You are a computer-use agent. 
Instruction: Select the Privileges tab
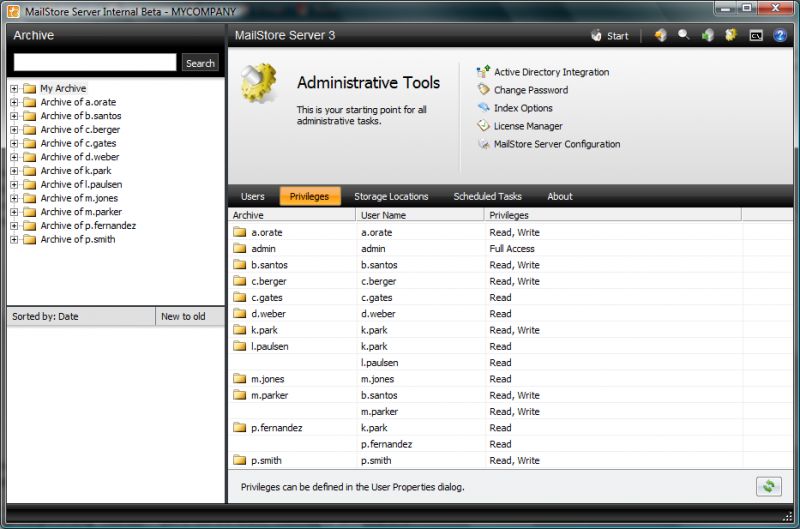(310, 196)
